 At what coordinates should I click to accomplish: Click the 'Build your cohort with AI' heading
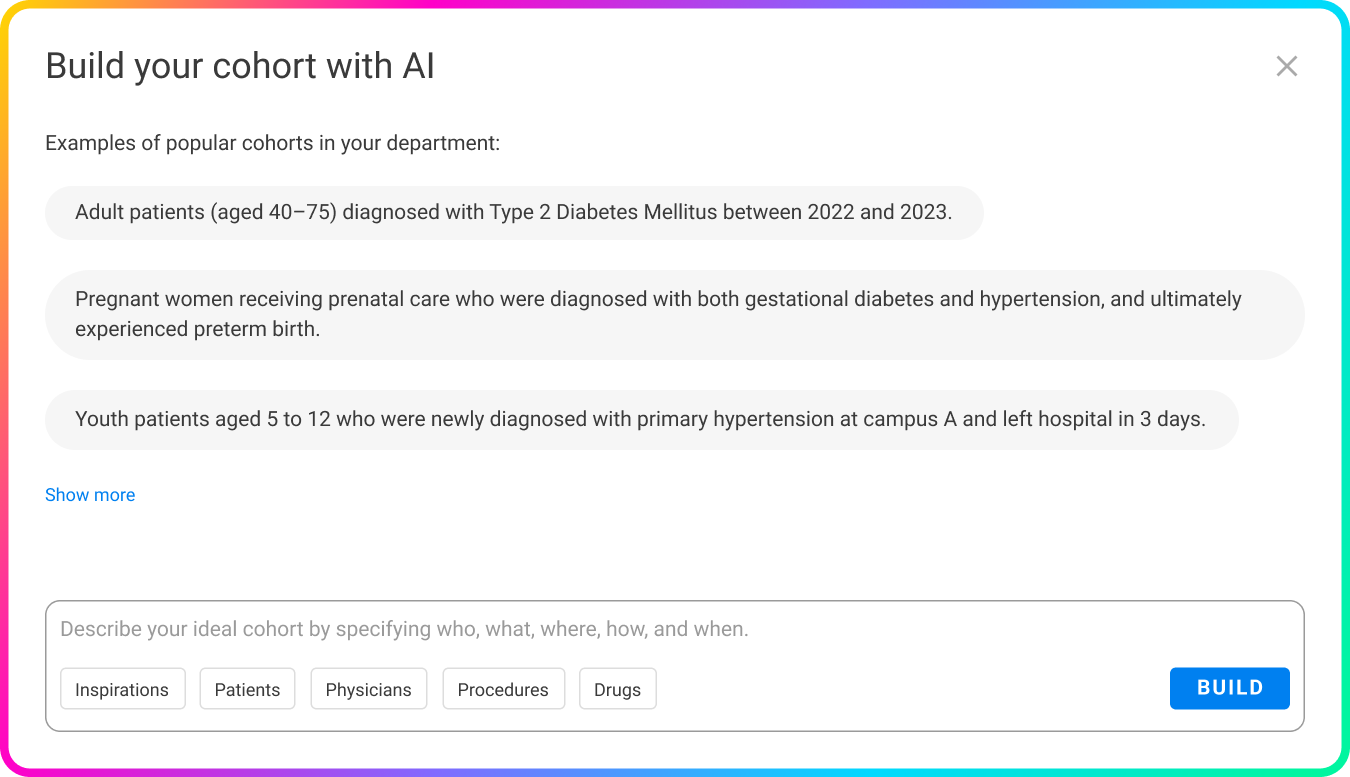click(240, 66)
